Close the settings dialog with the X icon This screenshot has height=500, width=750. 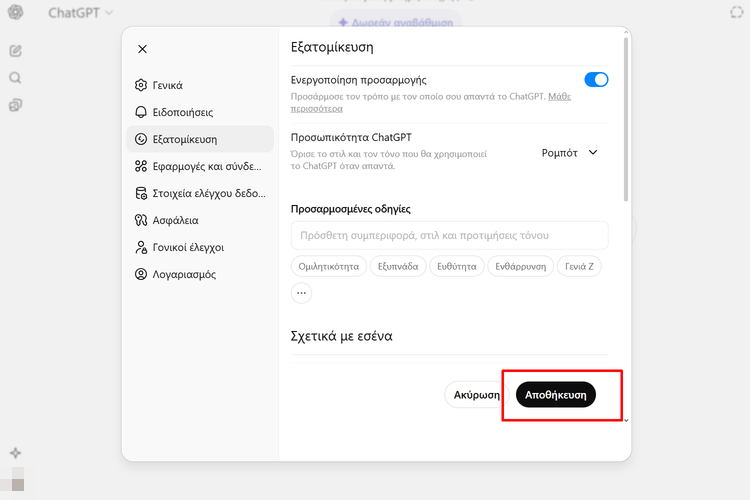tap(142, 49)
